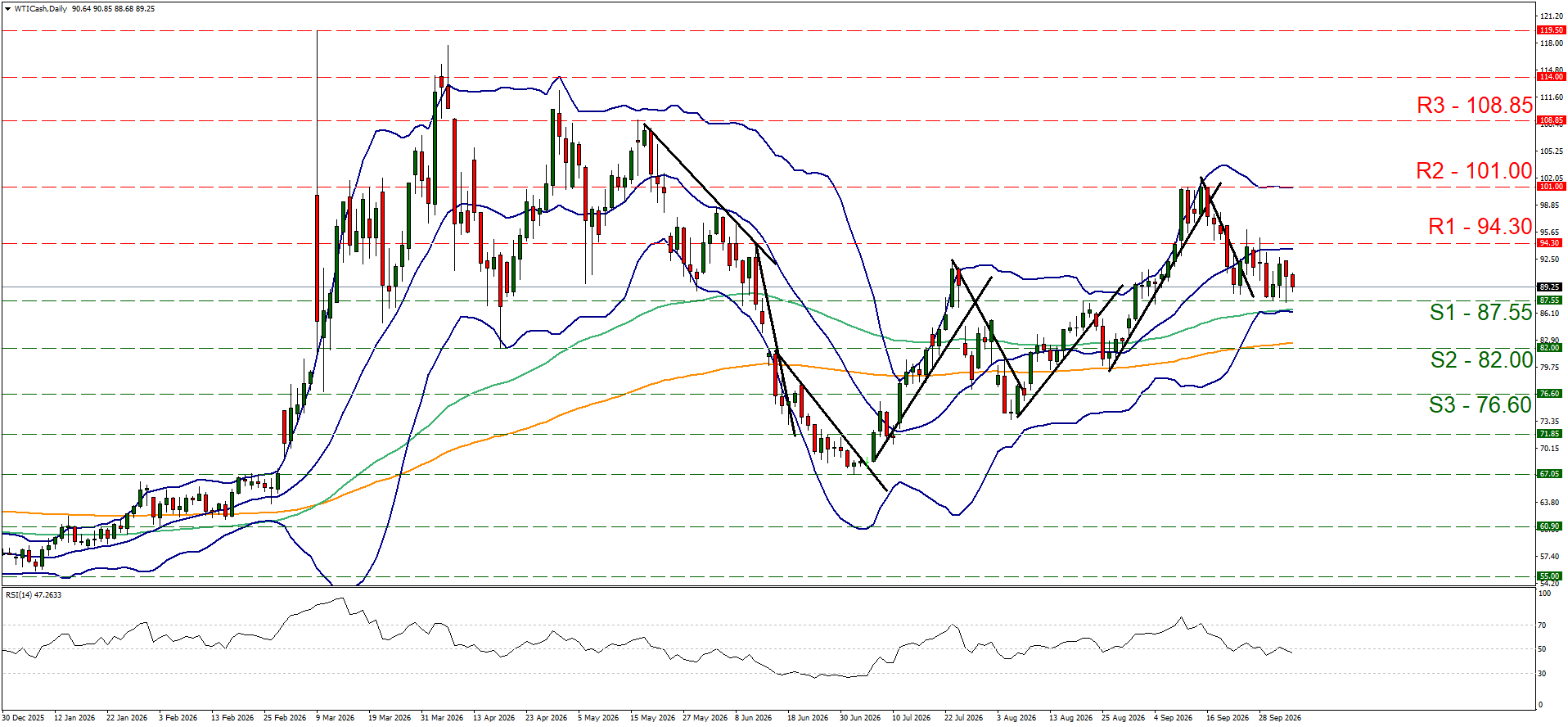Click the red 94.30 axis price tag
The height and width of the screenshot is (727, 1568).
pos(1551,243)
